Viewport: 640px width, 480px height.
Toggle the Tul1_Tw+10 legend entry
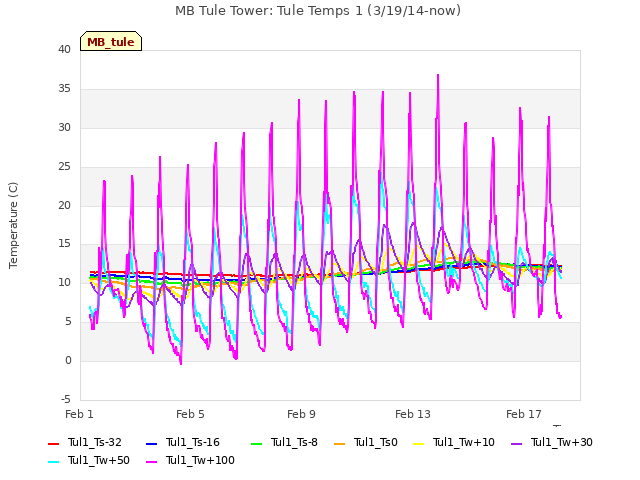tap(454, 442)
